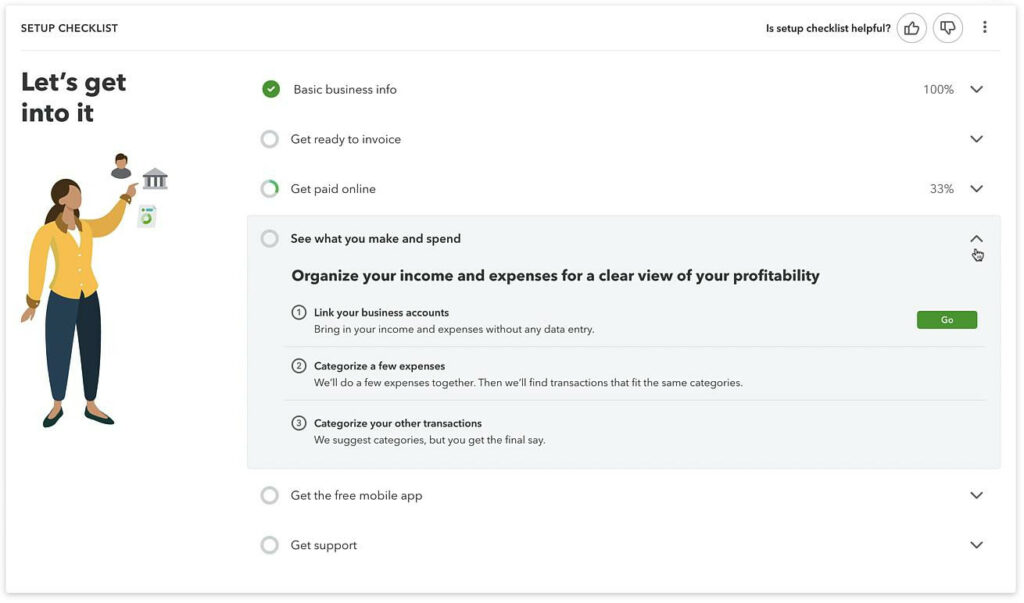Click the thumbs up feedback icon

pos(911,27)
